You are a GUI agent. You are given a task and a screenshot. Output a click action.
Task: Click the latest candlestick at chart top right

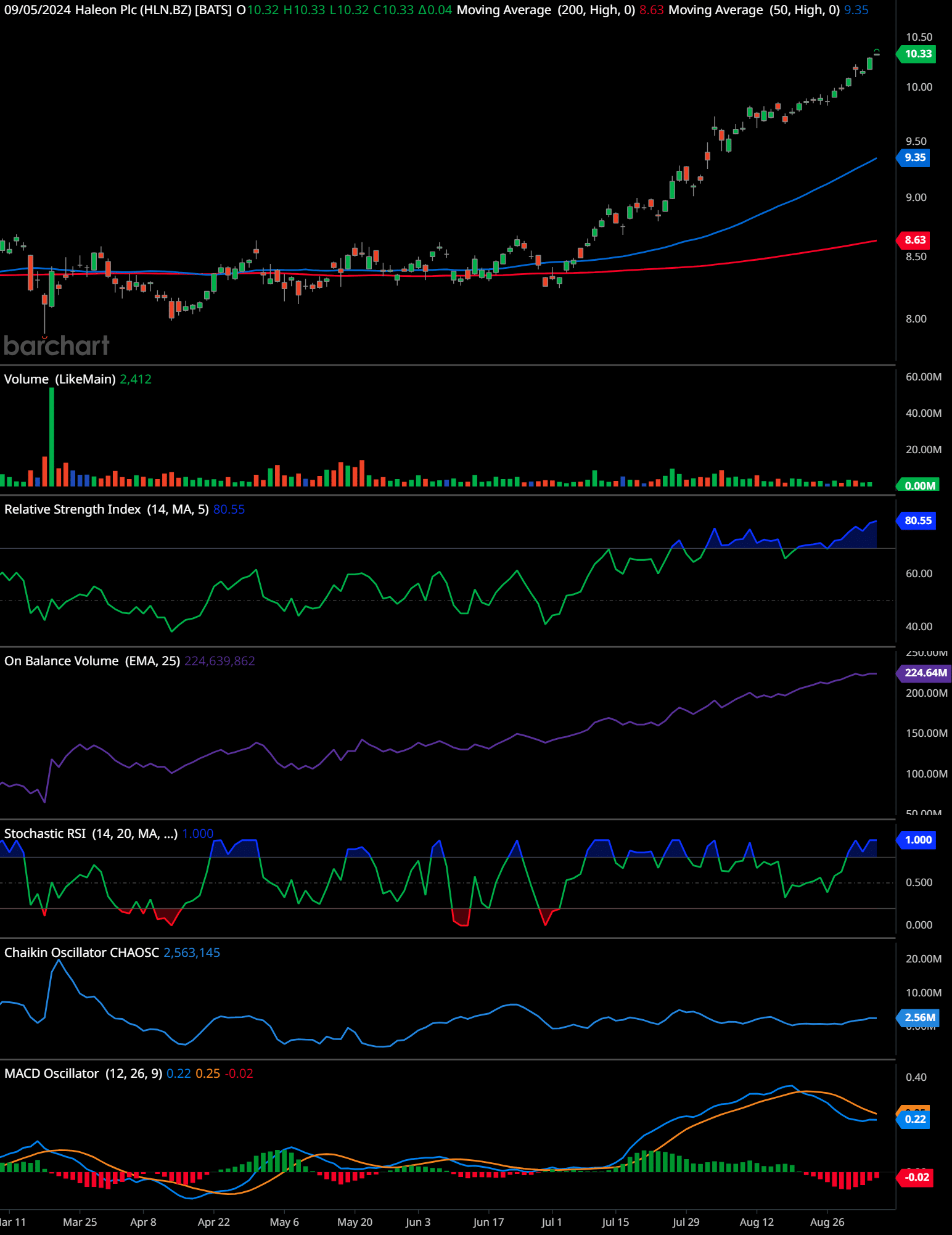click(x=876, y=53)
